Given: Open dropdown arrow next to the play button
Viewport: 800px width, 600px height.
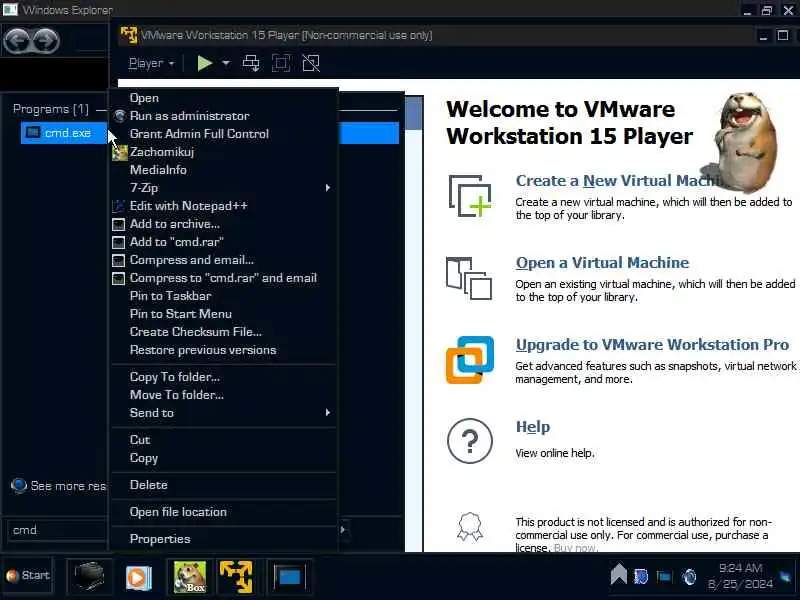Looking at the screenshot, I should [226, 63].
